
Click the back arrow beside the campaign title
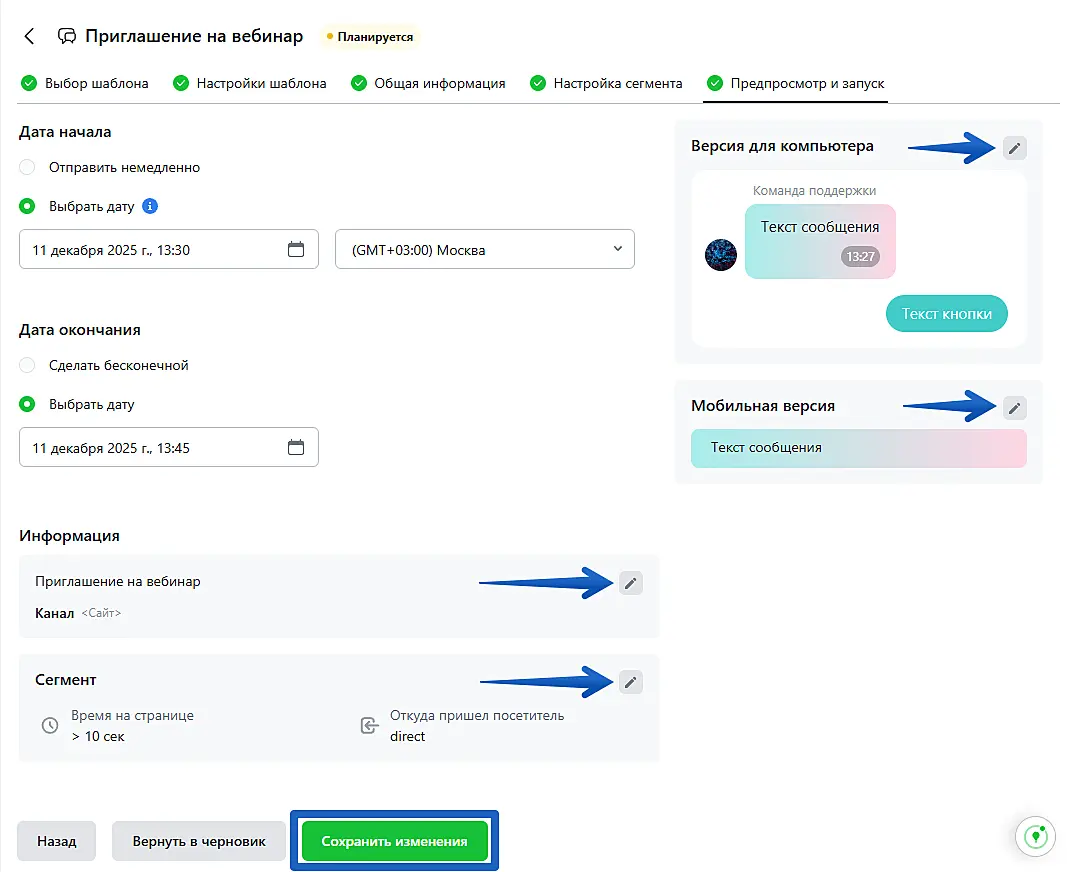click(29, 37)
